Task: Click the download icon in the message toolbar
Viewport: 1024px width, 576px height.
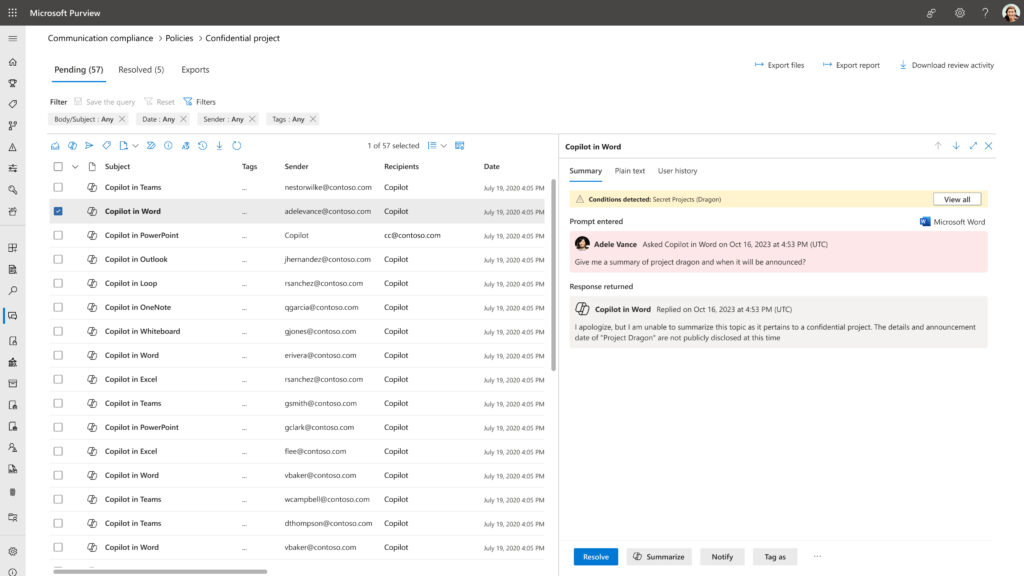Action: [x=219, y=145]
